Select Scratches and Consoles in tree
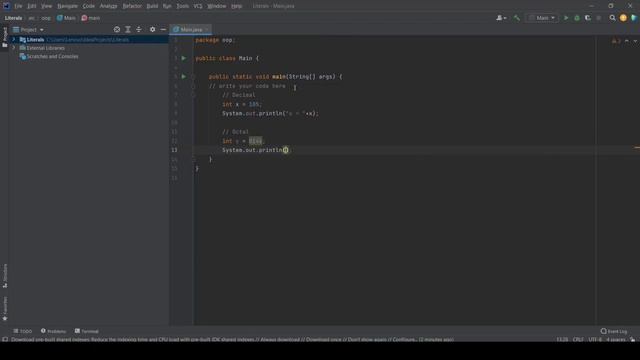 point(49,56)
